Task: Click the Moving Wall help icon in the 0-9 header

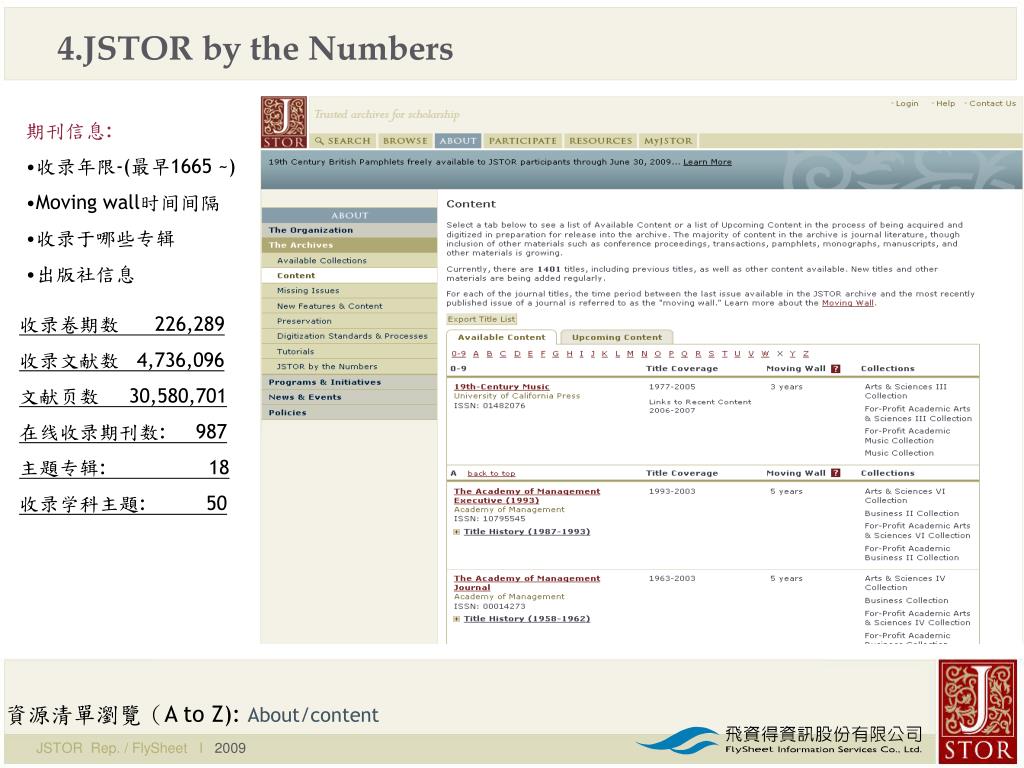Action: [x=835, y=369]
